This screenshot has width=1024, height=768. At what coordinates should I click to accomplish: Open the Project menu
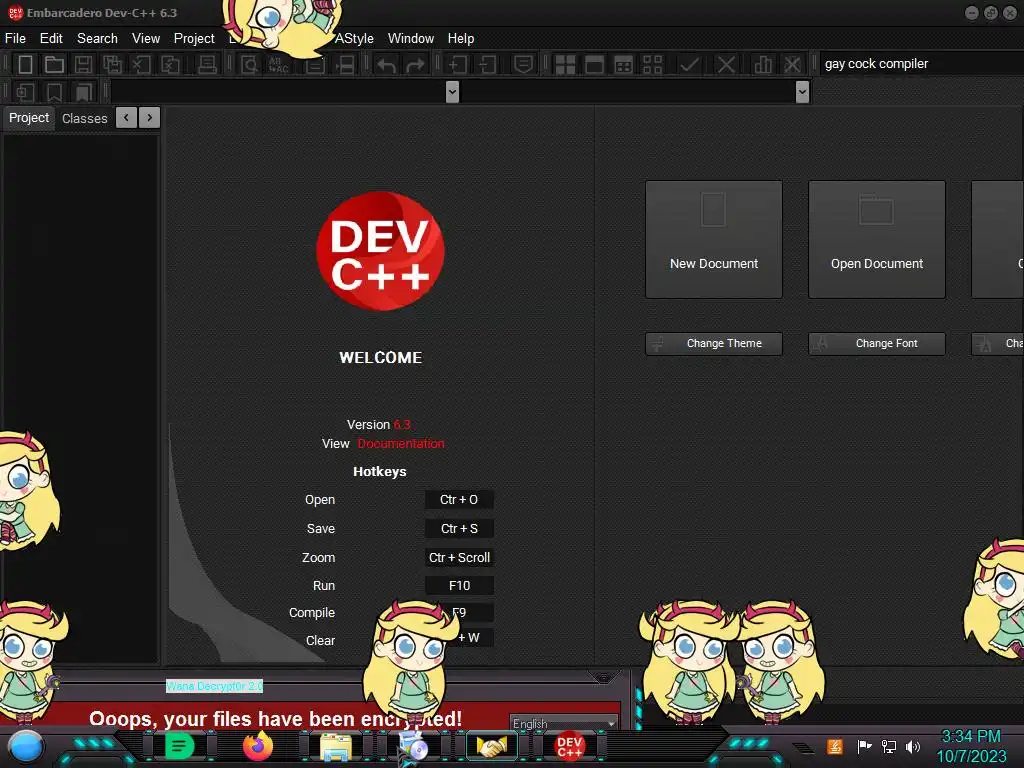[x=194, y=39]
